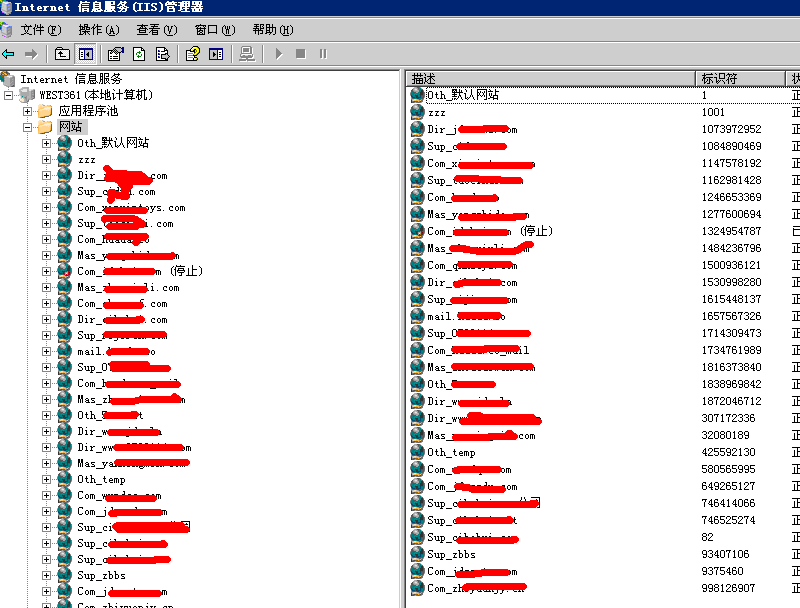Collapse the 网站 folder node
This screenshot has width=800, height=608.
pos(27,127)
